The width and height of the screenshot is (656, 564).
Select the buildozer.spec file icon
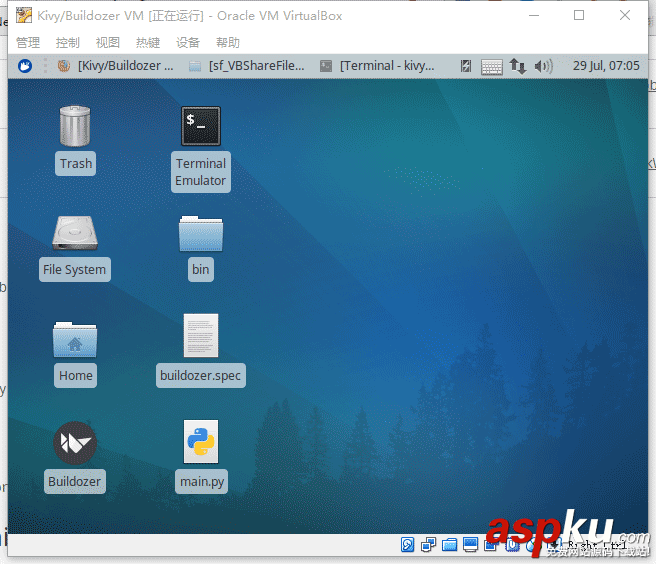(x=201, y=335)
